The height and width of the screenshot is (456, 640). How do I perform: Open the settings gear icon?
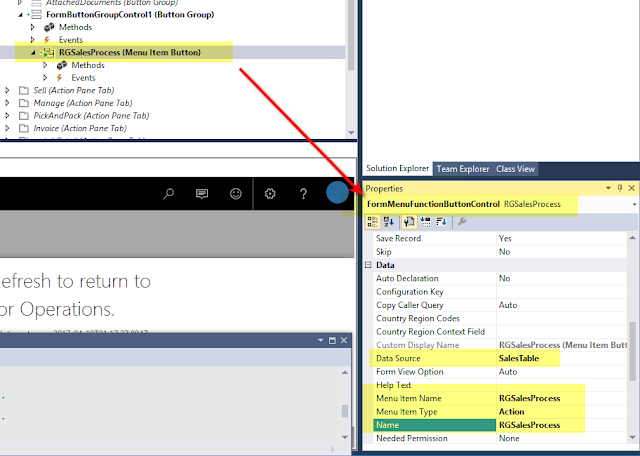[x=270, y=194]
